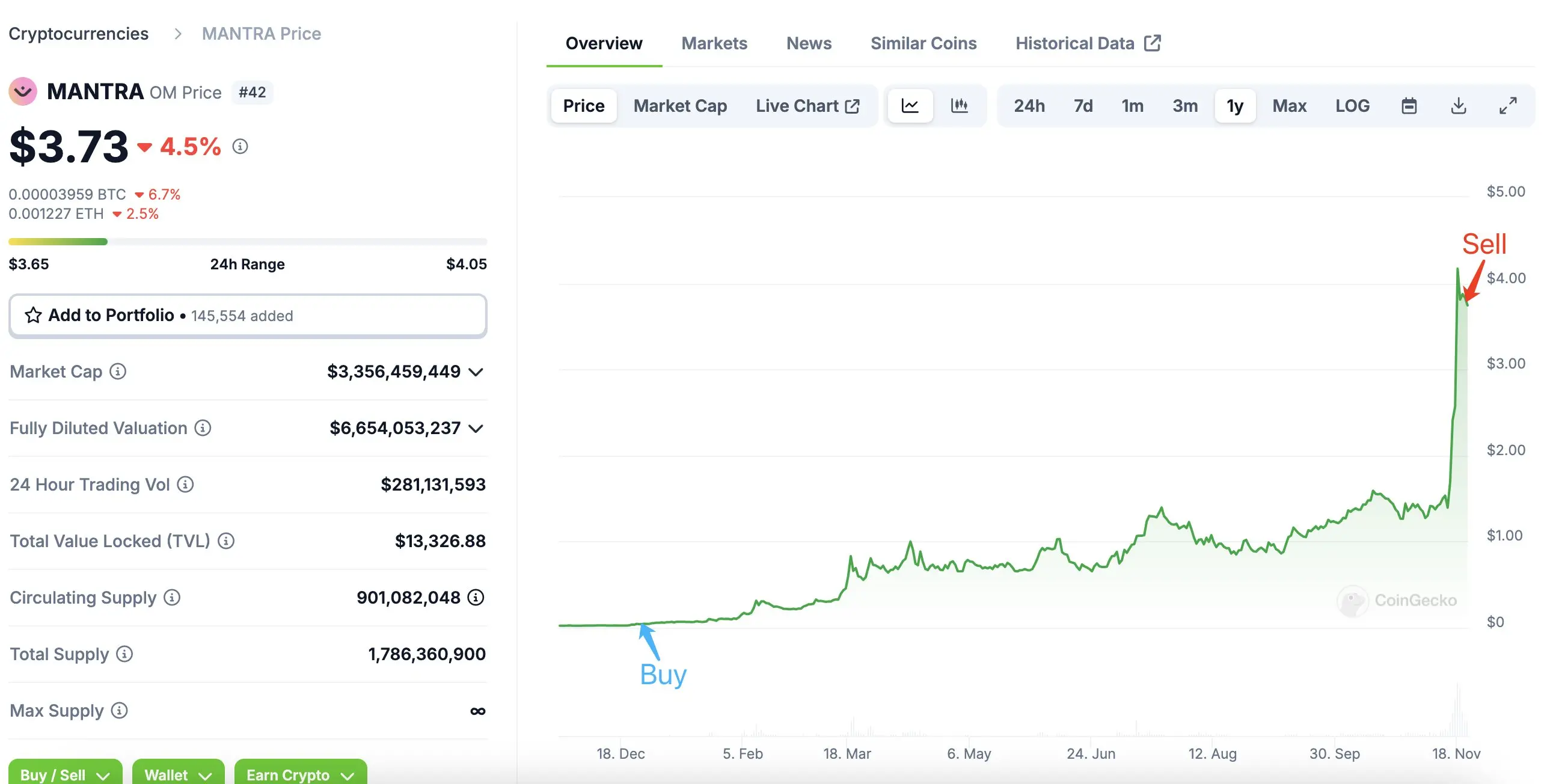The height and width of the screenshot is (784, 1562).
Task: Expand chart to fullscreen
Action: (x=1508, y=106)
